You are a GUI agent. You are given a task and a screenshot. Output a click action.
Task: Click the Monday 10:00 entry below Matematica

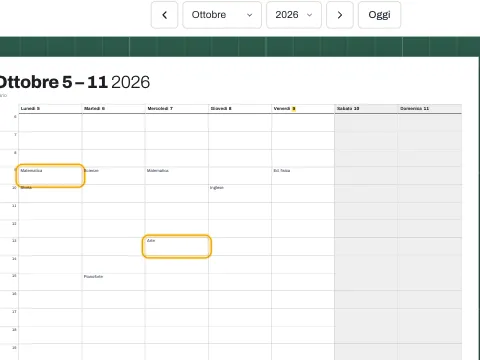coord(26,188)
